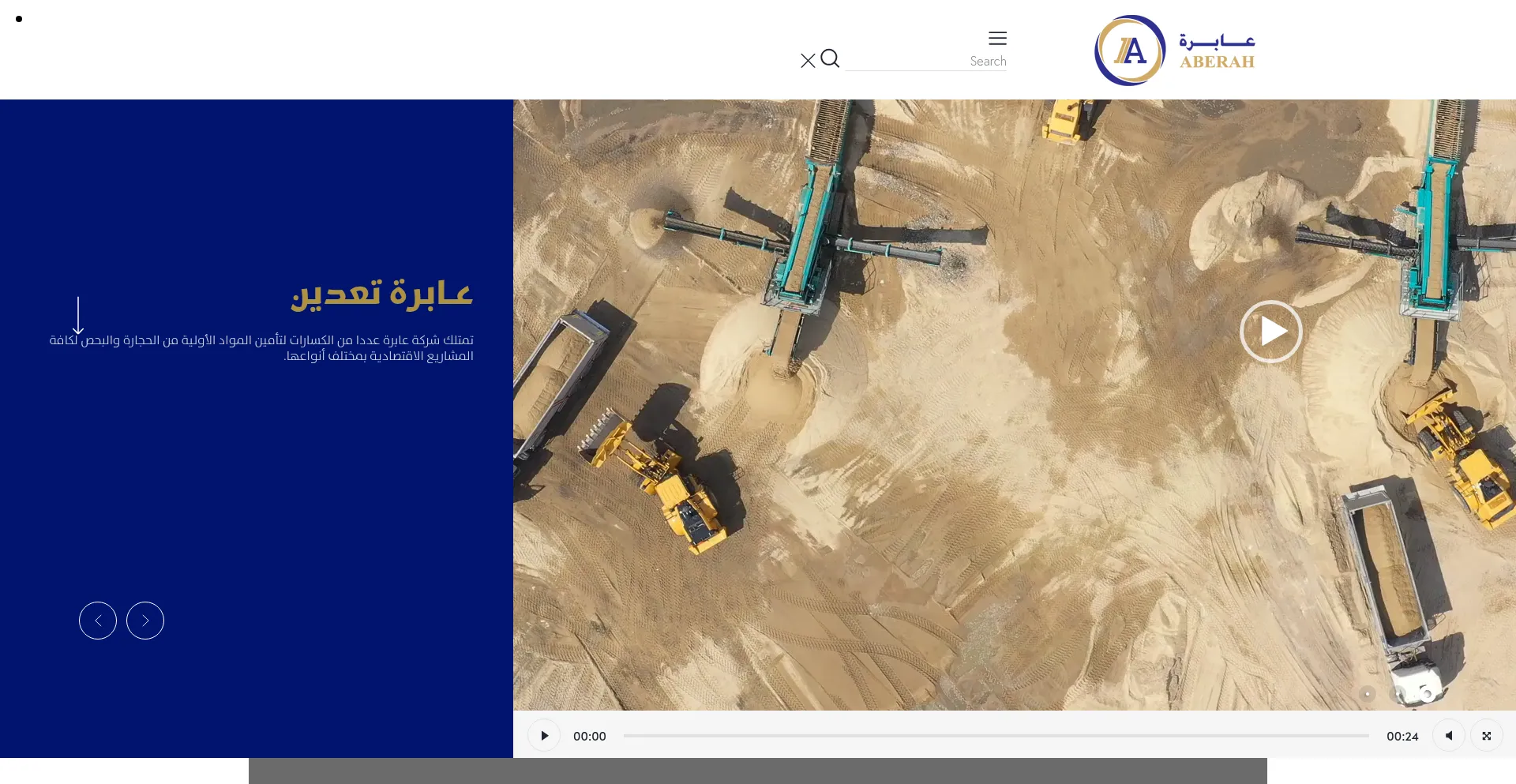Advance to next slide with right chevron
The image size is (1516, 784).
click(145, 621)
